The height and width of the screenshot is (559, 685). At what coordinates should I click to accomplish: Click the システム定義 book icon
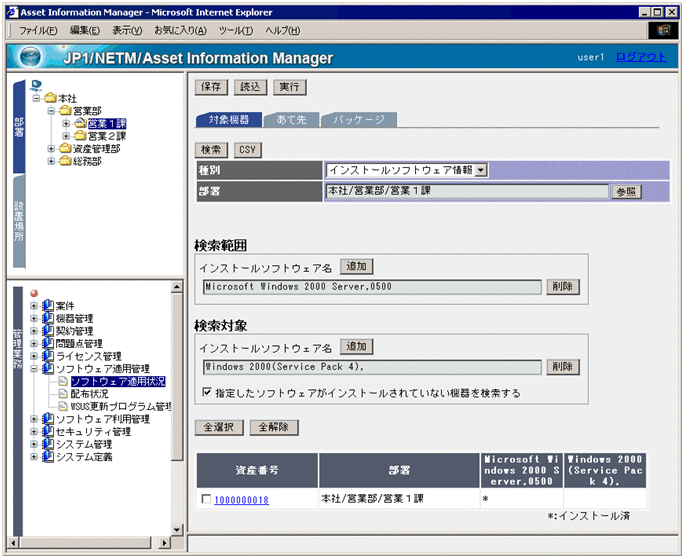[x=48, y=457]
